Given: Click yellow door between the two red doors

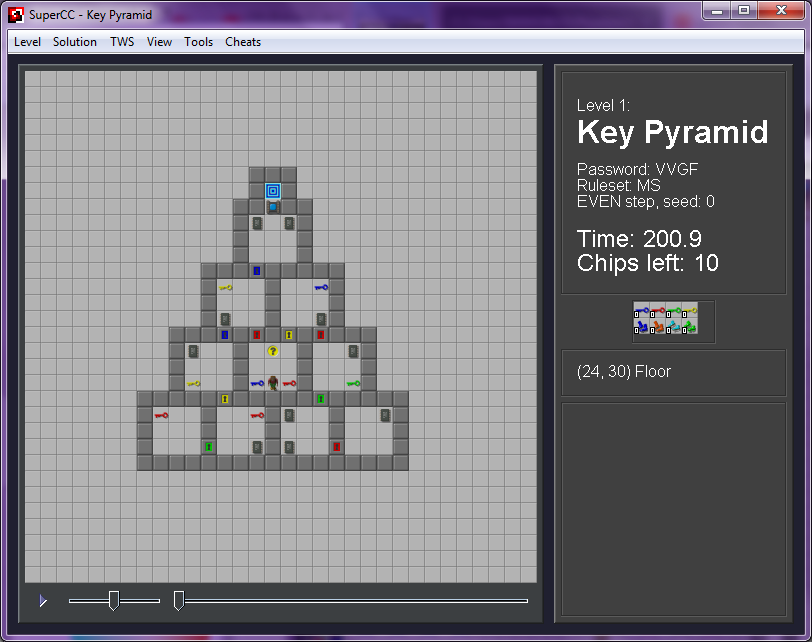Looking at the screenshot, I should pyautogui.click(x=289, y=335).
